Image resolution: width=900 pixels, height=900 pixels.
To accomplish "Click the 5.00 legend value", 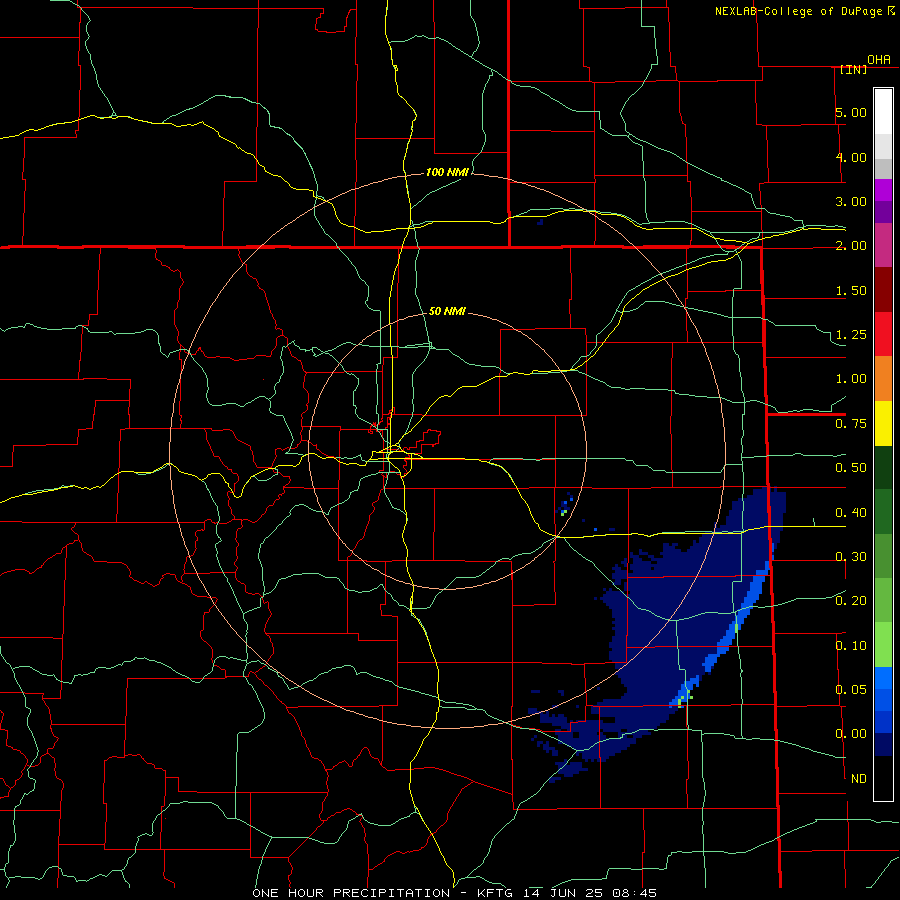I will (x=851, y=112).
